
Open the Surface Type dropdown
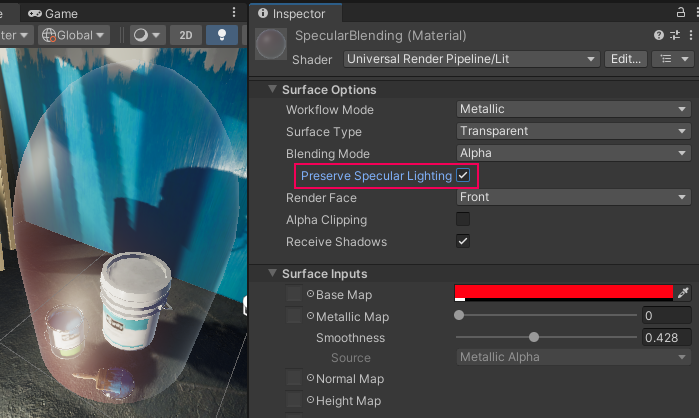click(573, 132)
